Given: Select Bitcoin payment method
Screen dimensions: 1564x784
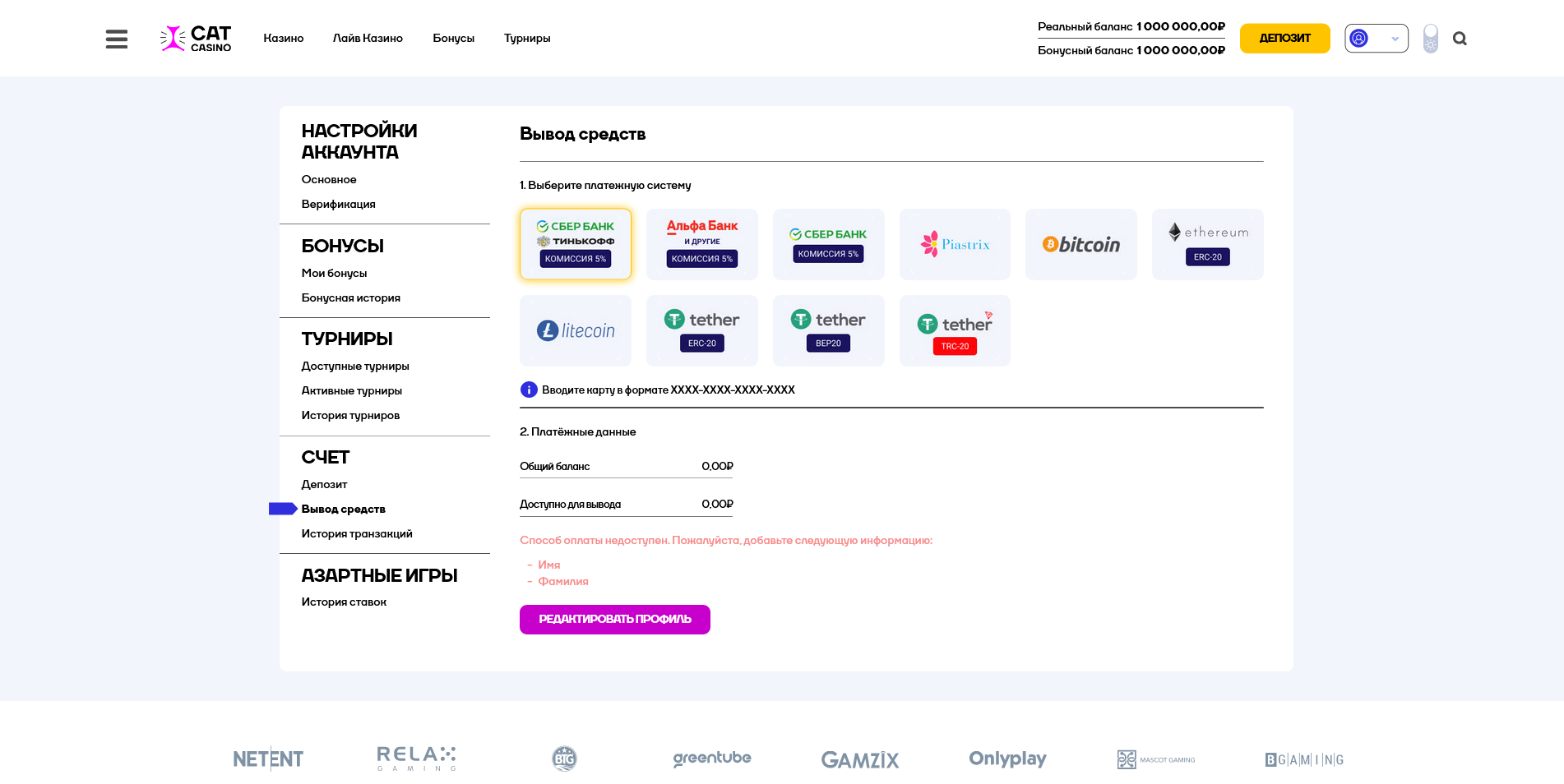Looking at the screenshot, I should click(x=1080, y=244).
